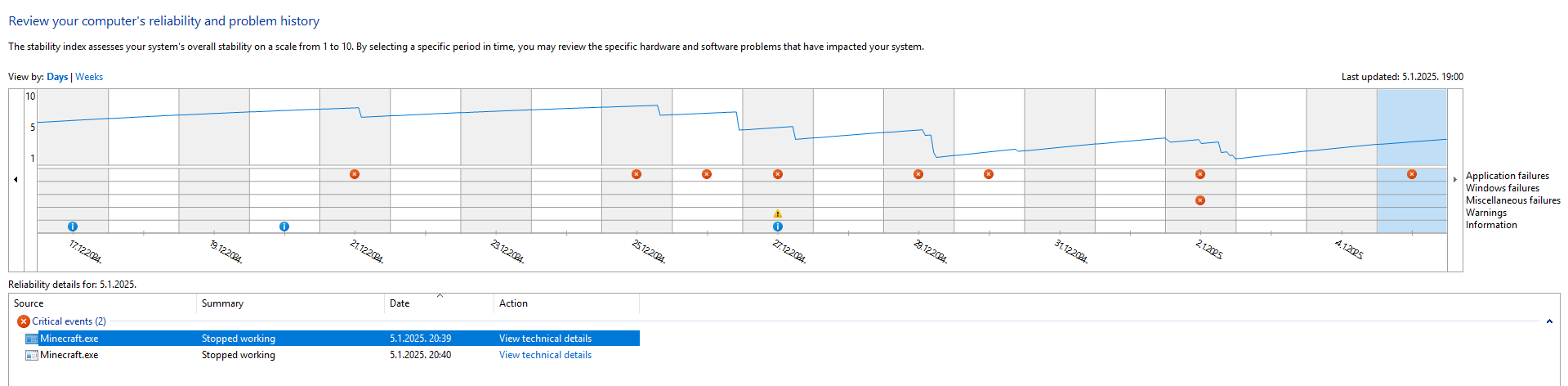Open technical details for the 20:40 Minecraft.exe crash
This screenshot has width=1568, height=386.
[545, 355]
